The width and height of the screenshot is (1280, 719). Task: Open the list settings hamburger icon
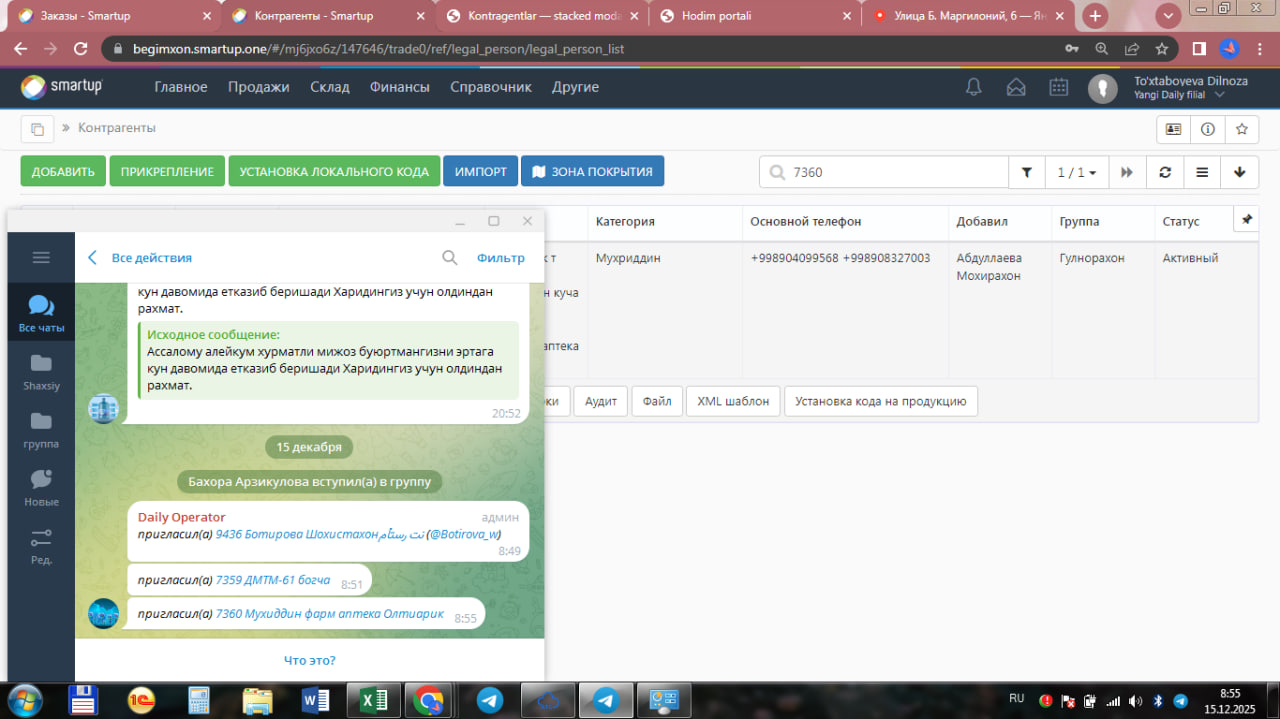pyautogui.click(x=1202, y=172)
